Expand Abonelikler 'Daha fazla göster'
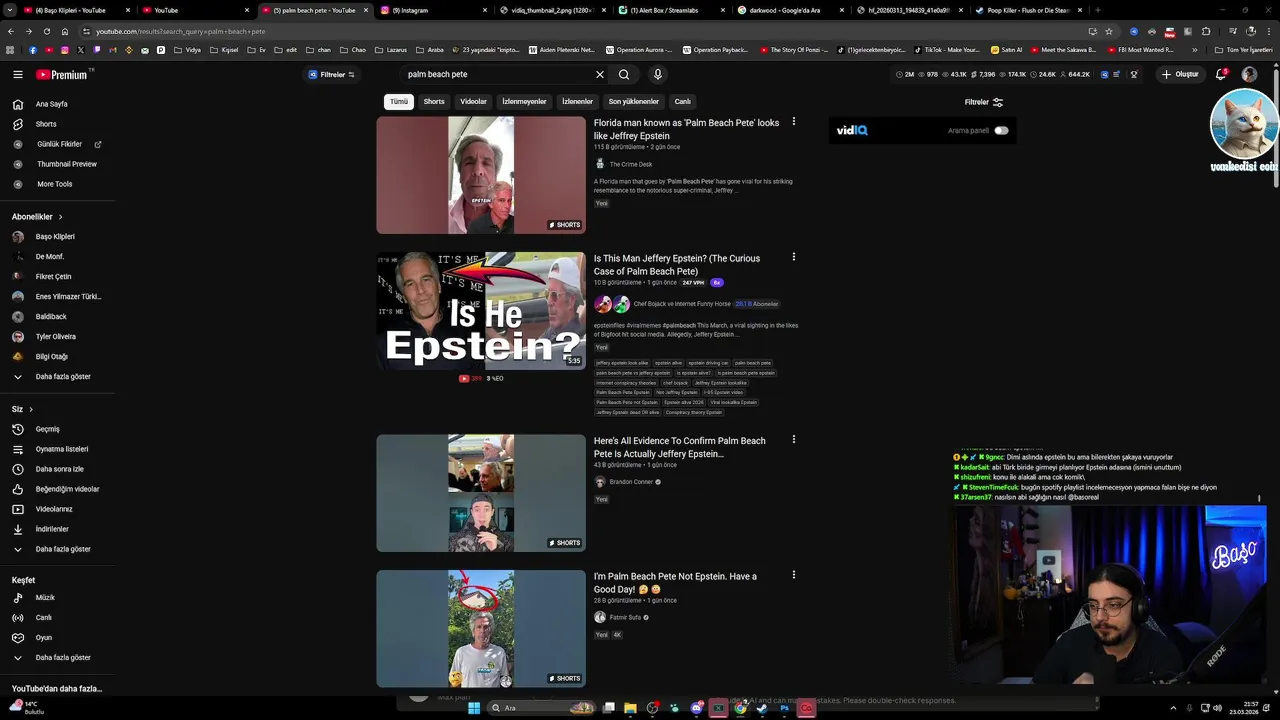 63,377
